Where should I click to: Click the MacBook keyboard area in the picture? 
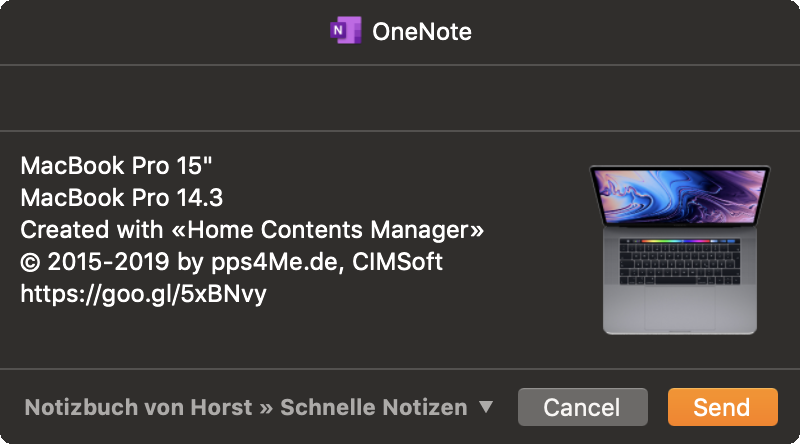[680, 262]
